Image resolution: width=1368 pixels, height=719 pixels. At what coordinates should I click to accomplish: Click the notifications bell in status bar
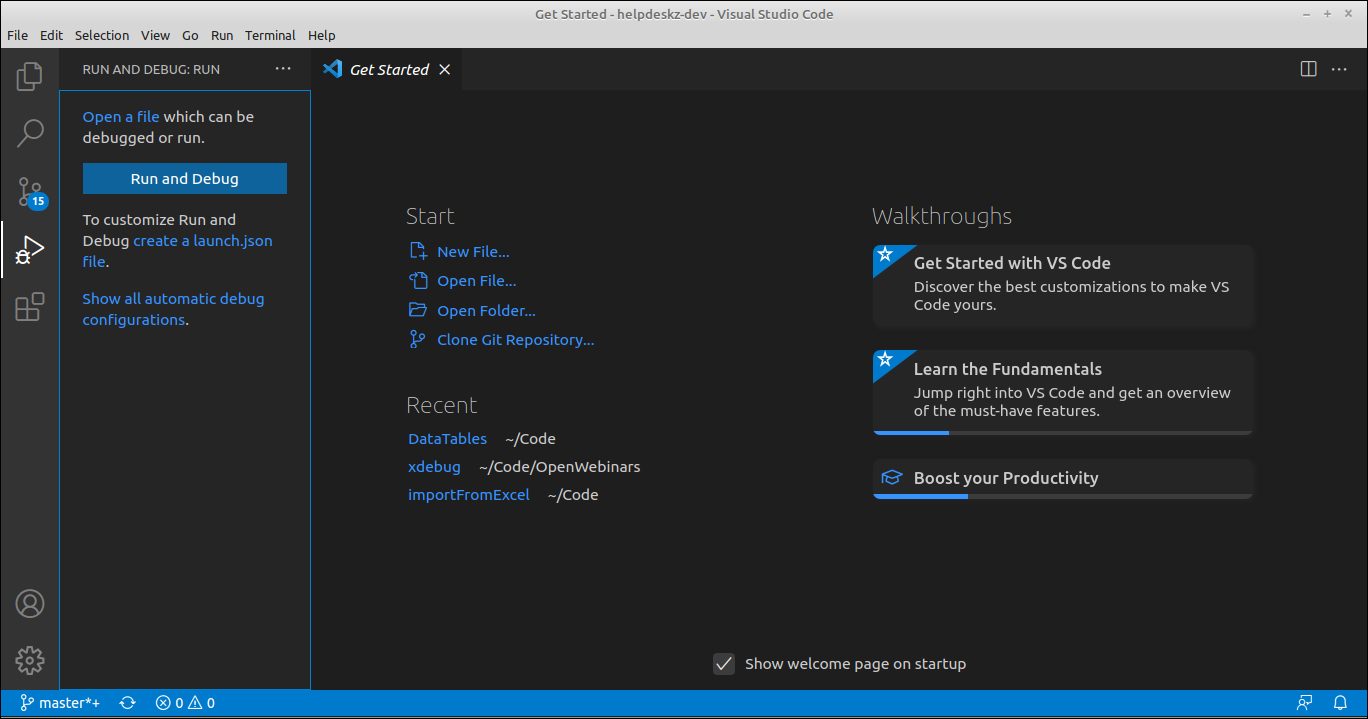click(1340, 703)
